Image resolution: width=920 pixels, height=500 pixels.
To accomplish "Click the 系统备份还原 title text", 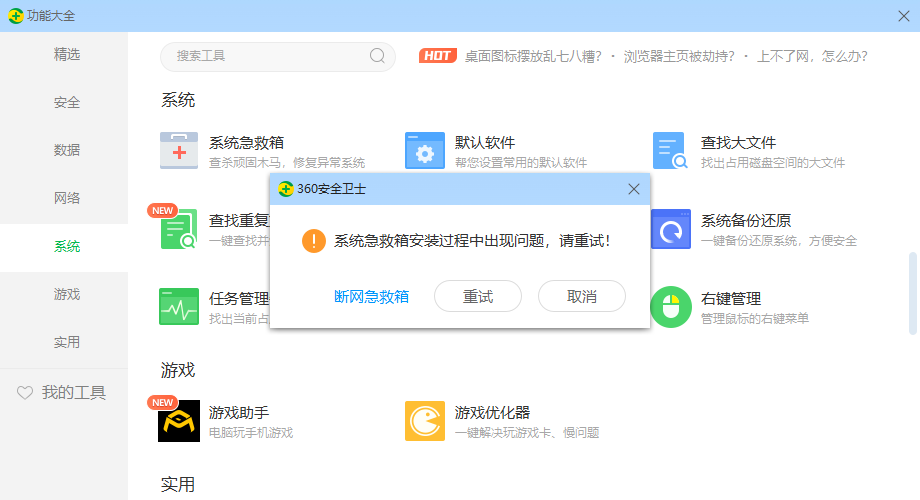I will (746, 221).
